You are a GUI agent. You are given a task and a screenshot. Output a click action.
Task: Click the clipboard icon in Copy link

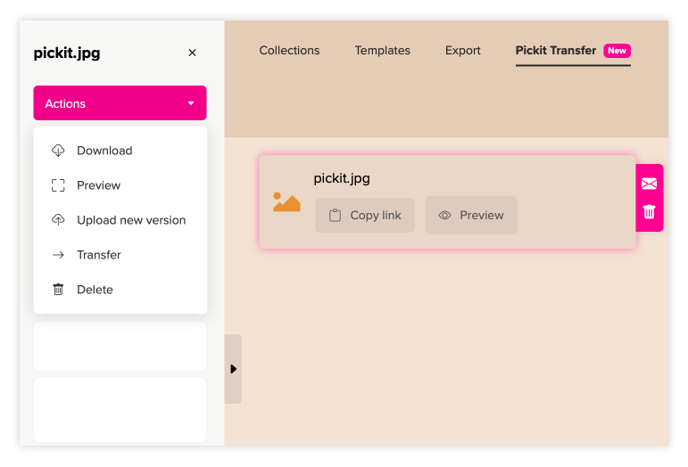click(335, 215)
